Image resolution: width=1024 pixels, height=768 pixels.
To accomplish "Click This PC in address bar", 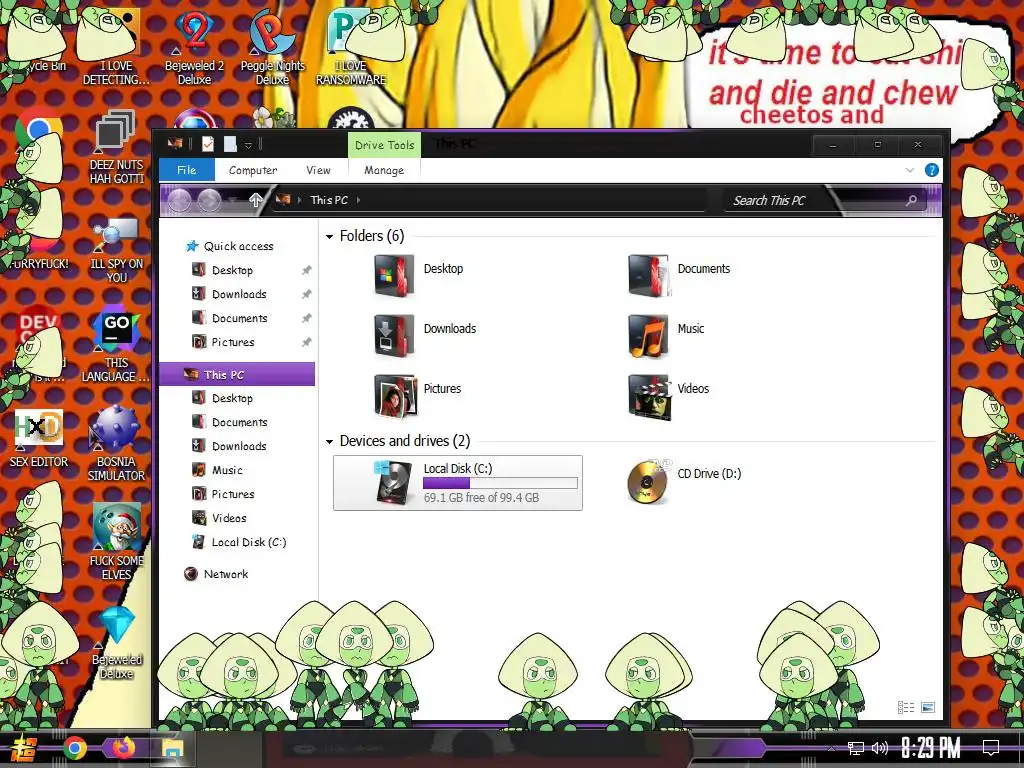I will tap(328, 200).
